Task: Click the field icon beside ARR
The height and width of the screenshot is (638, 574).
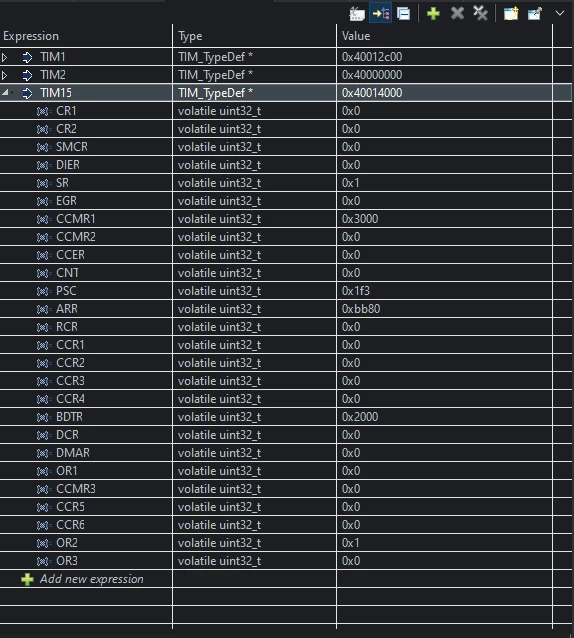Action: coord(44,309)
